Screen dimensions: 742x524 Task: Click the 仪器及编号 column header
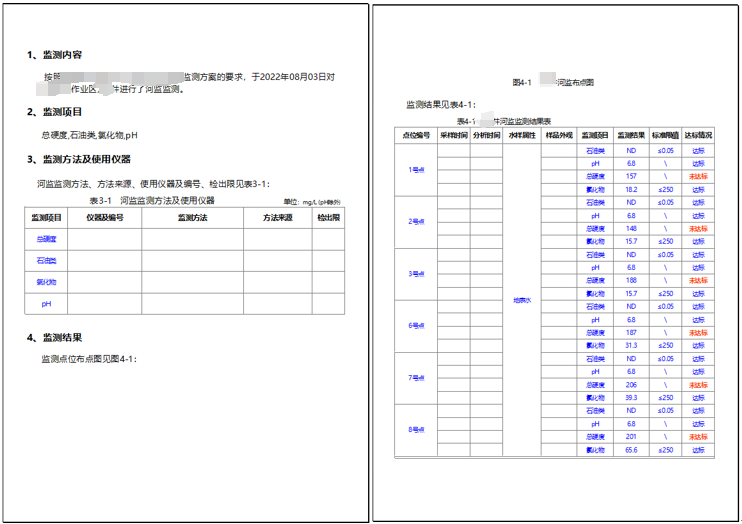[105, 217]
